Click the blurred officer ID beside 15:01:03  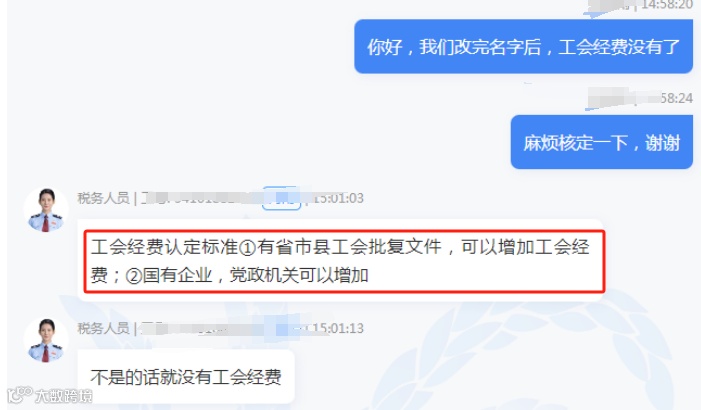[x=199, y=198]
